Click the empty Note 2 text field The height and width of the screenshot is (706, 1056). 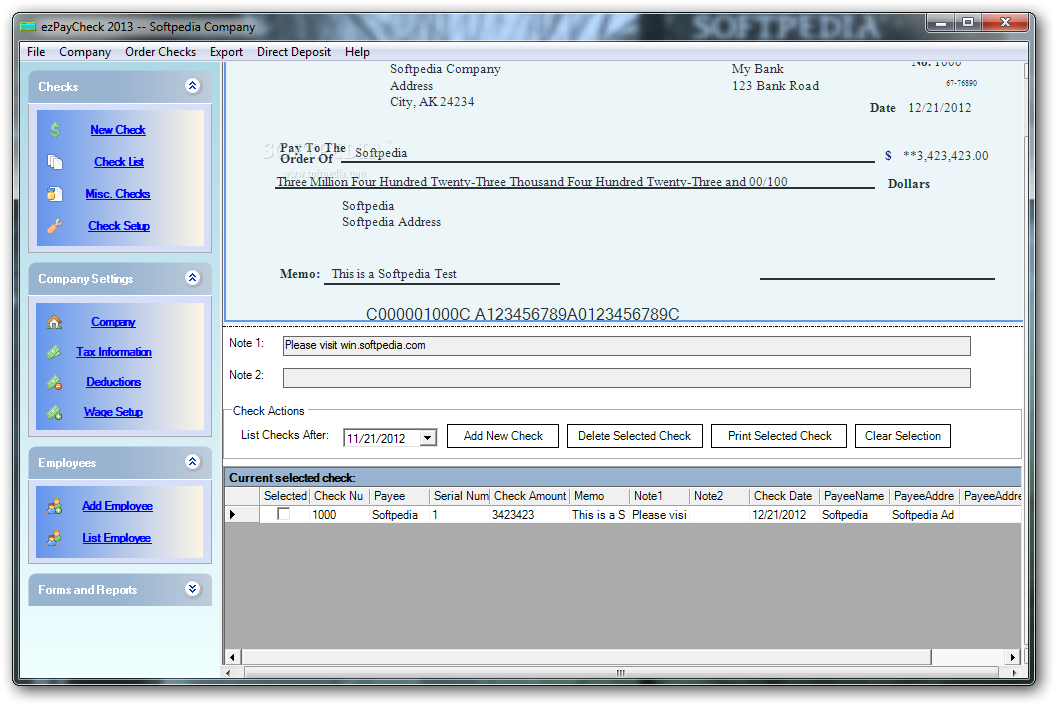point(626,378)
